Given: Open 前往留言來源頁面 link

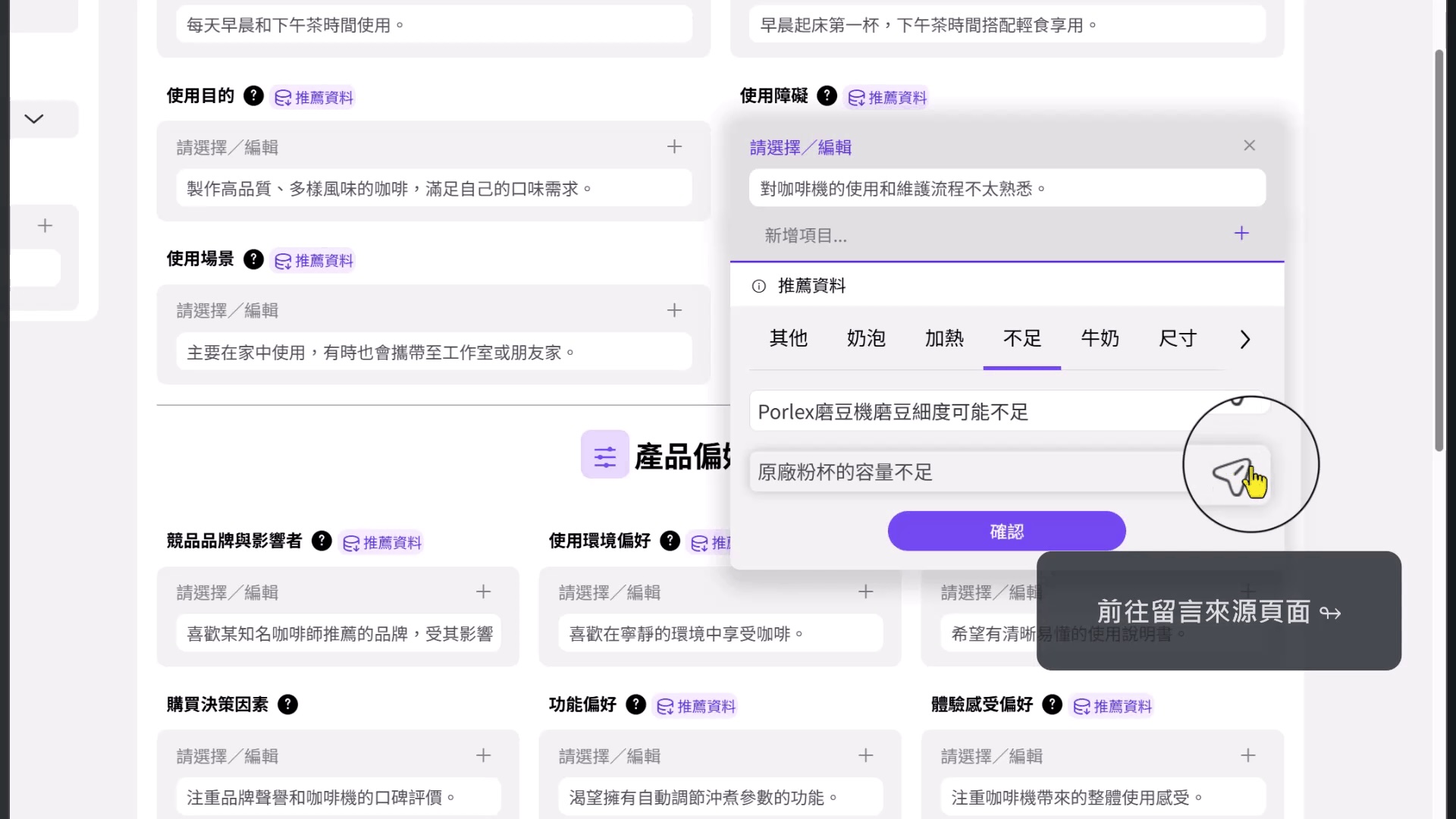Looking at the screenshot, I should pyautogui.click(x=1216, y=612).
